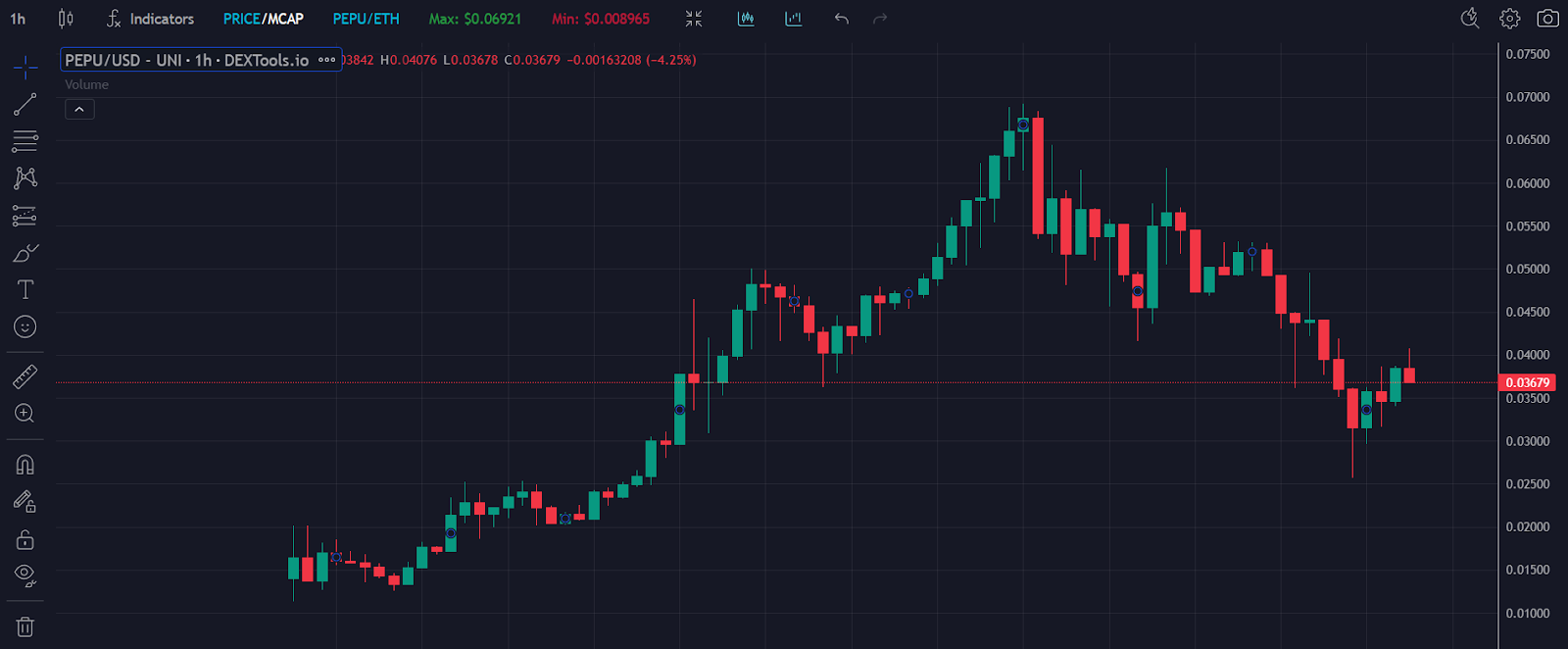
Task: Select the crosshair cursor tool
Action: (25, 67)
